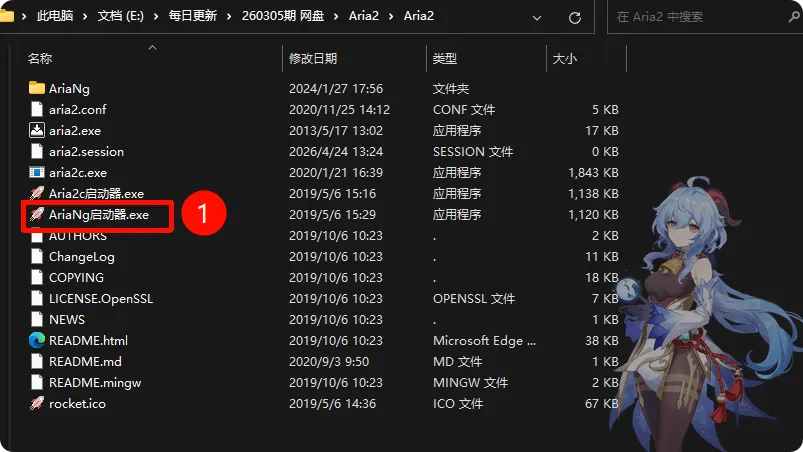
Task: Click the 1,843 KB size cell
Action: pos(593,173)
